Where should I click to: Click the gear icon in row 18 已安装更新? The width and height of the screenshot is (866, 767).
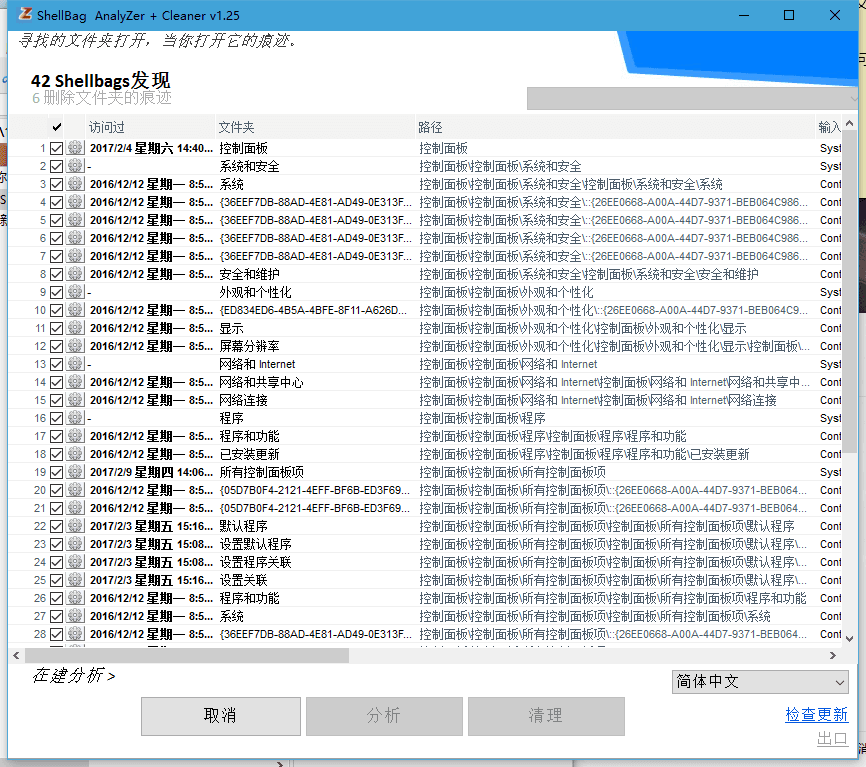coord(75,454)
